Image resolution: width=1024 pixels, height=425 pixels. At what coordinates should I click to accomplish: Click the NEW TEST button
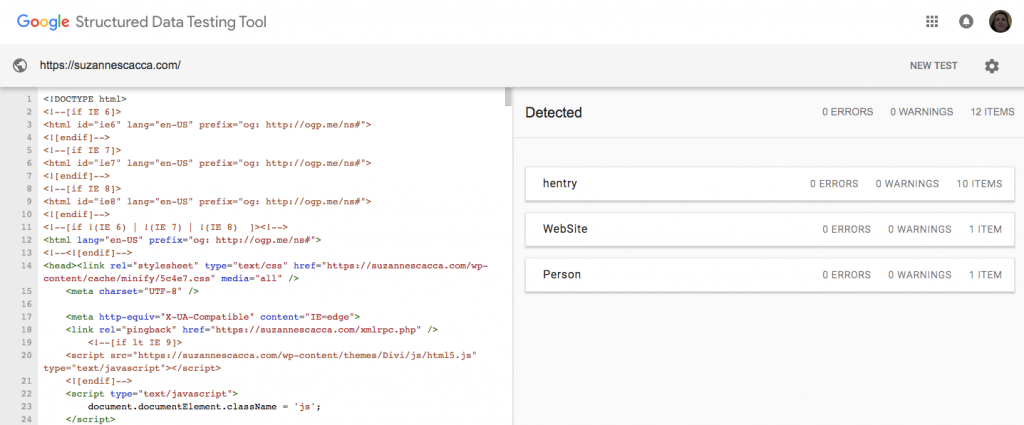(933, 66)
